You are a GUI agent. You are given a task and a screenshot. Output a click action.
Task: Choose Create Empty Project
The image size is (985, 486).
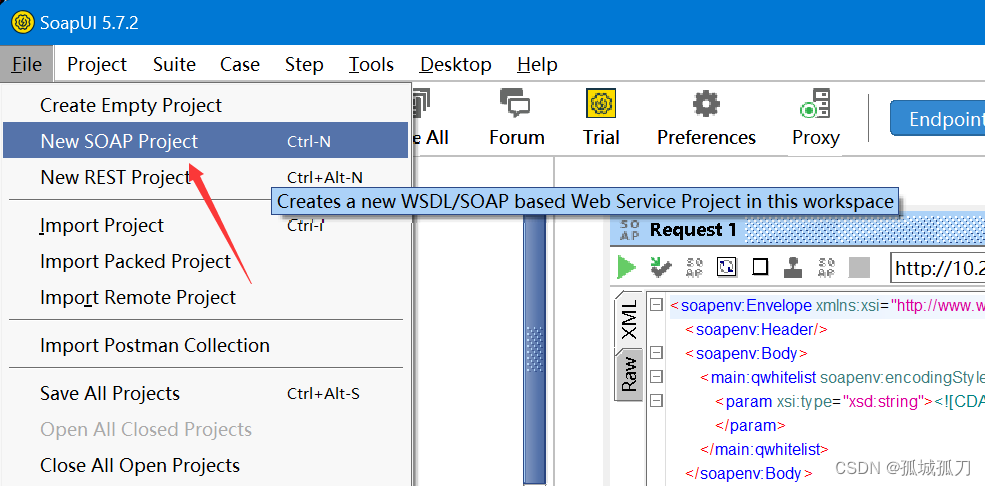(x=205, y=105)
